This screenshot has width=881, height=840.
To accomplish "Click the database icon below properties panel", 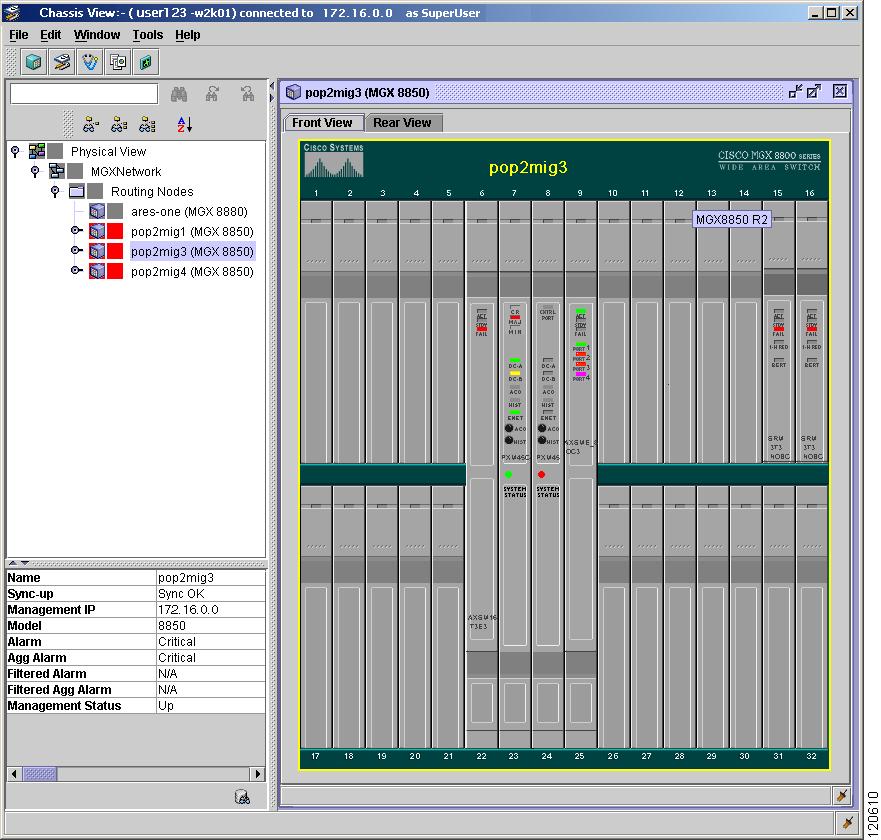I will point(242,797).
